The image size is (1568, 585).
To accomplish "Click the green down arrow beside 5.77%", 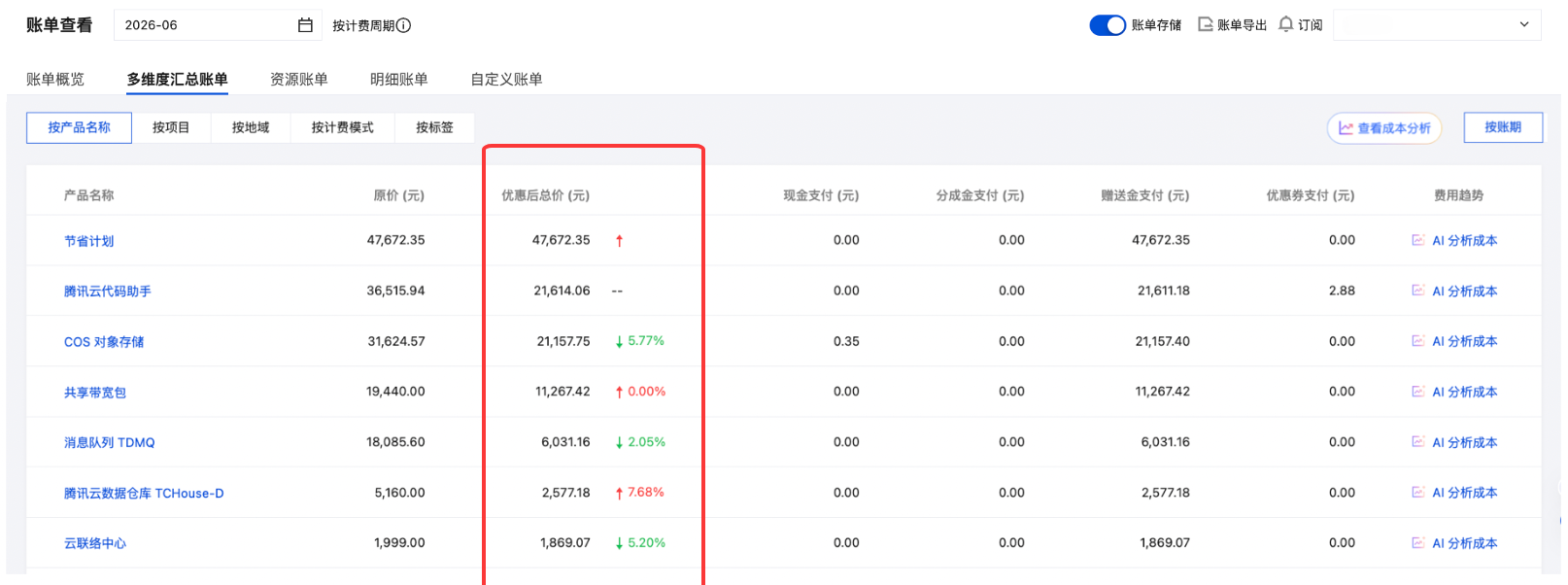I will (619, 342).
